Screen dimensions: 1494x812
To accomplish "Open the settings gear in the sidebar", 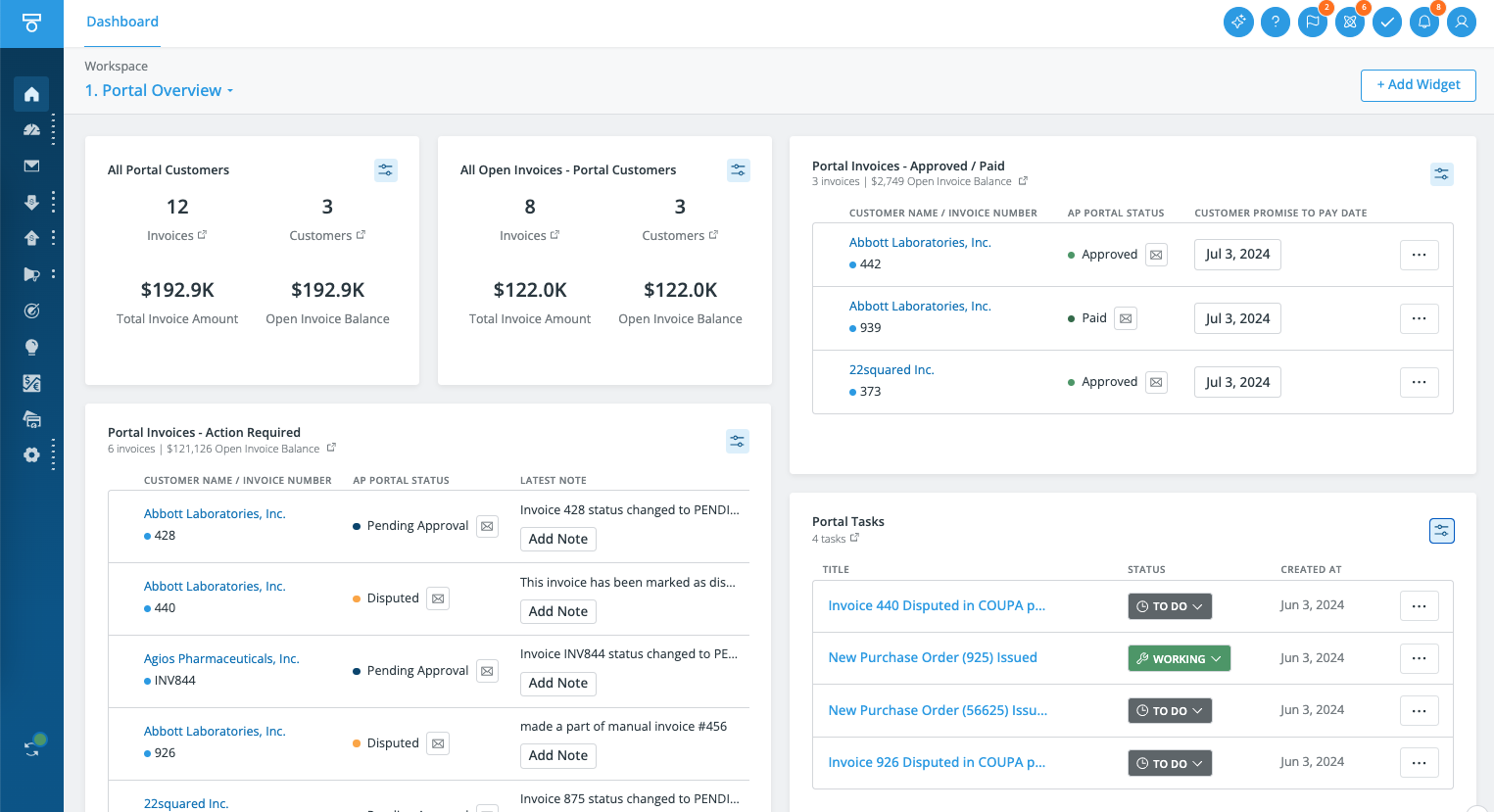I will (x=30, y=454).
